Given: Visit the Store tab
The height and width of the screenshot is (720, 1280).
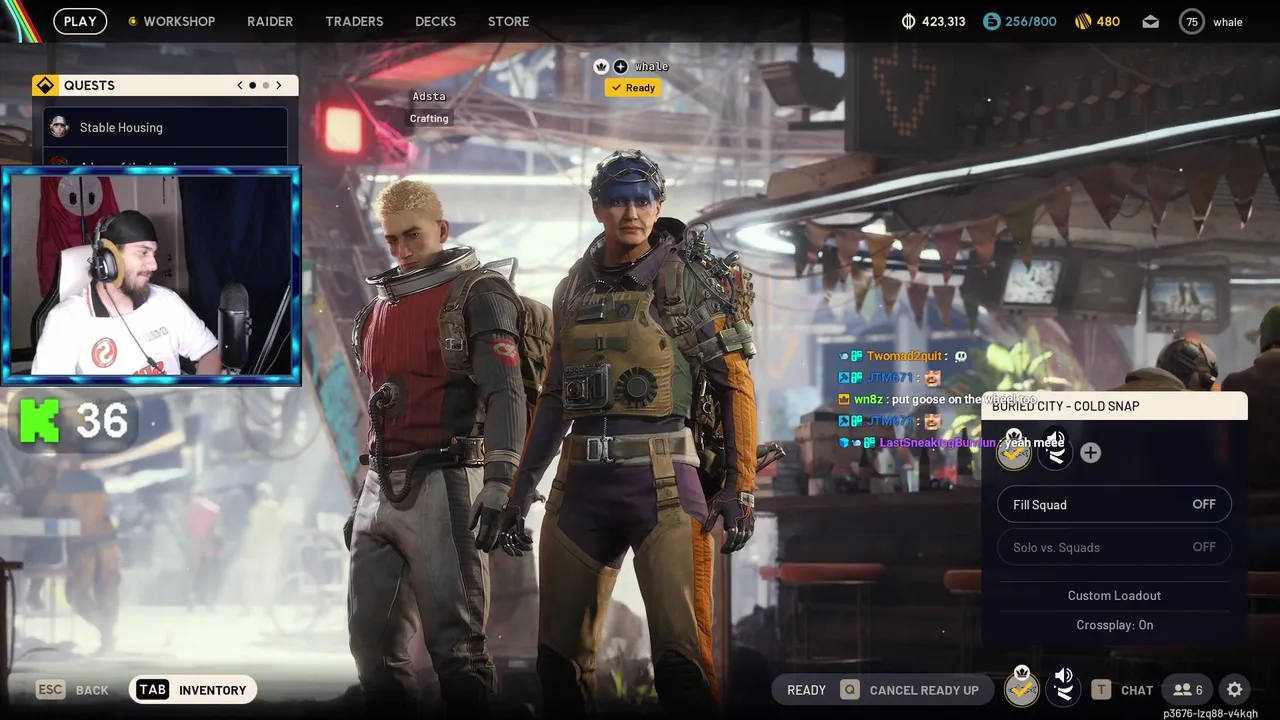Looking at the screenshot, I should [508, 21].
